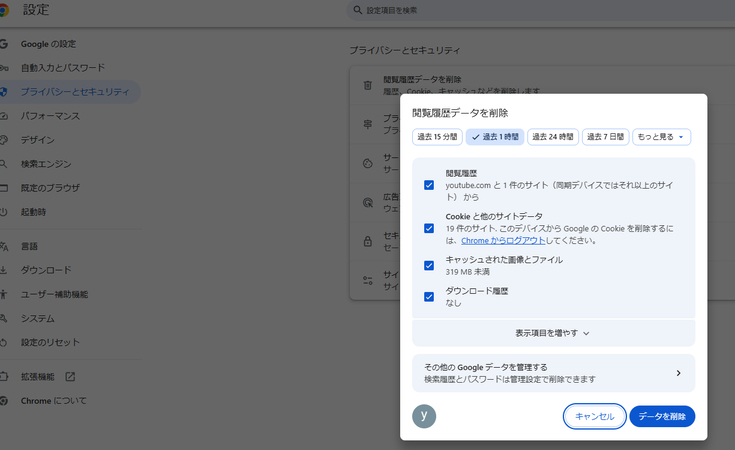Screen dimensions: 735x450
Task: Click the download icon for ダウンロード
Action: pyautogui.click(x=3, y=270)
